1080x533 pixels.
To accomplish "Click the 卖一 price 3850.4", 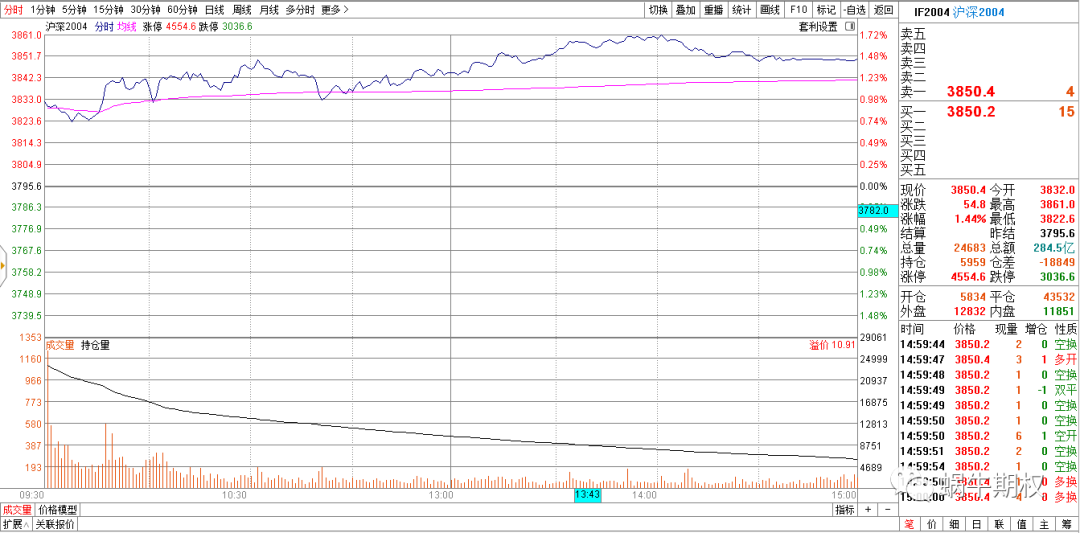I will pos(970,92).
